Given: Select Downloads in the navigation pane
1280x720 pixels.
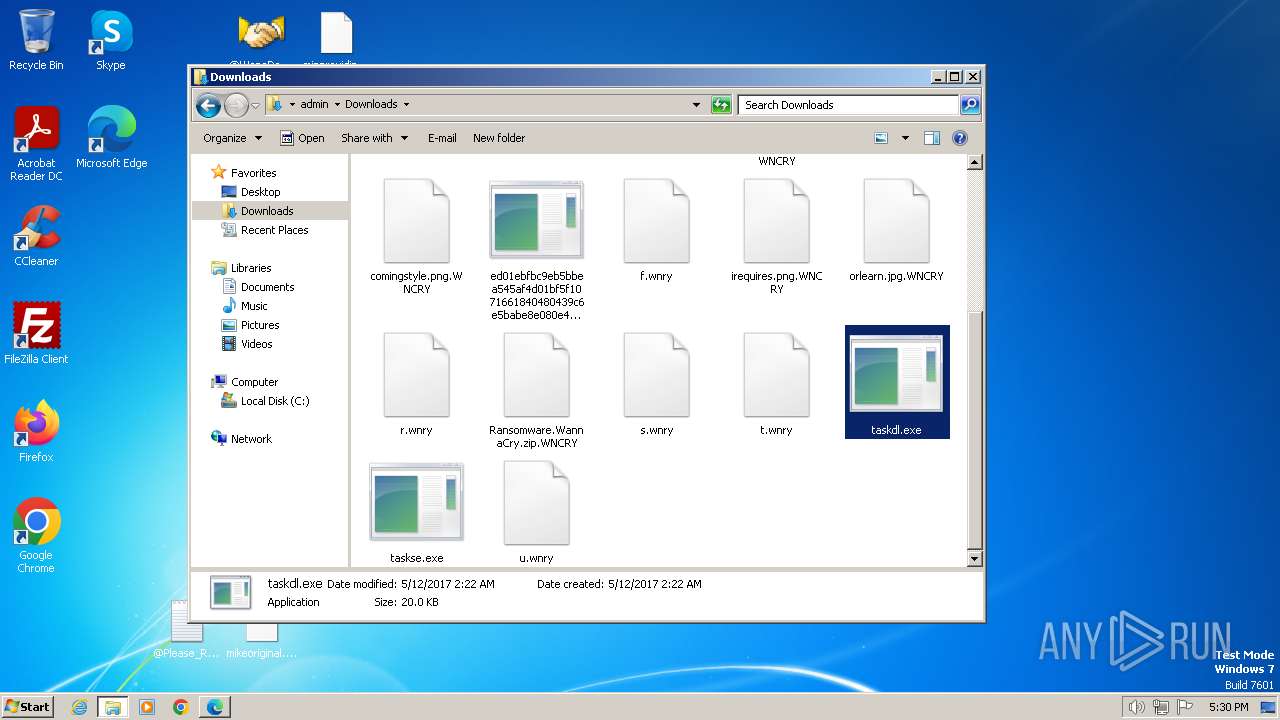Looking at the screenshot, I should (267, 211).
